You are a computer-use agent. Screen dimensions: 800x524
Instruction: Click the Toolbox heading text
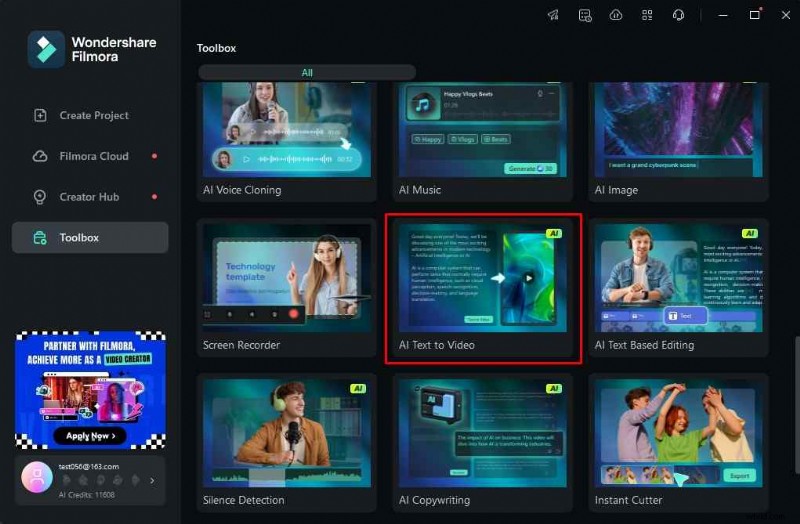click(x=216, y=48)
